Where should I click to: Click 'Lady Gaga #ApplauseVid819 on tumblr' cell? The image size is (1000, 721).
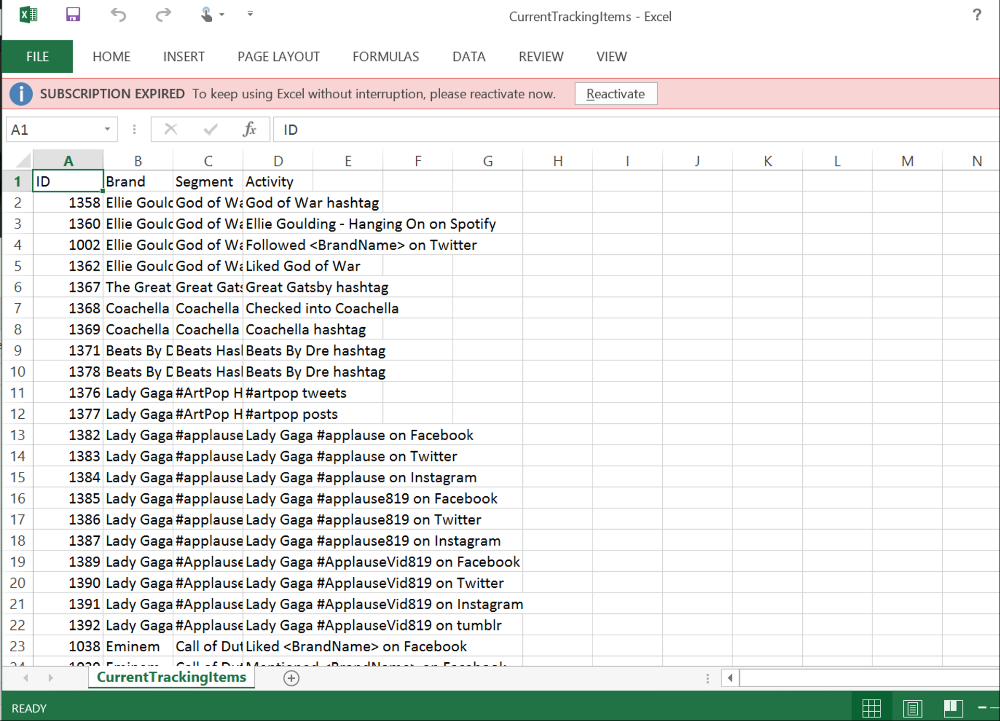pos(374,625)
